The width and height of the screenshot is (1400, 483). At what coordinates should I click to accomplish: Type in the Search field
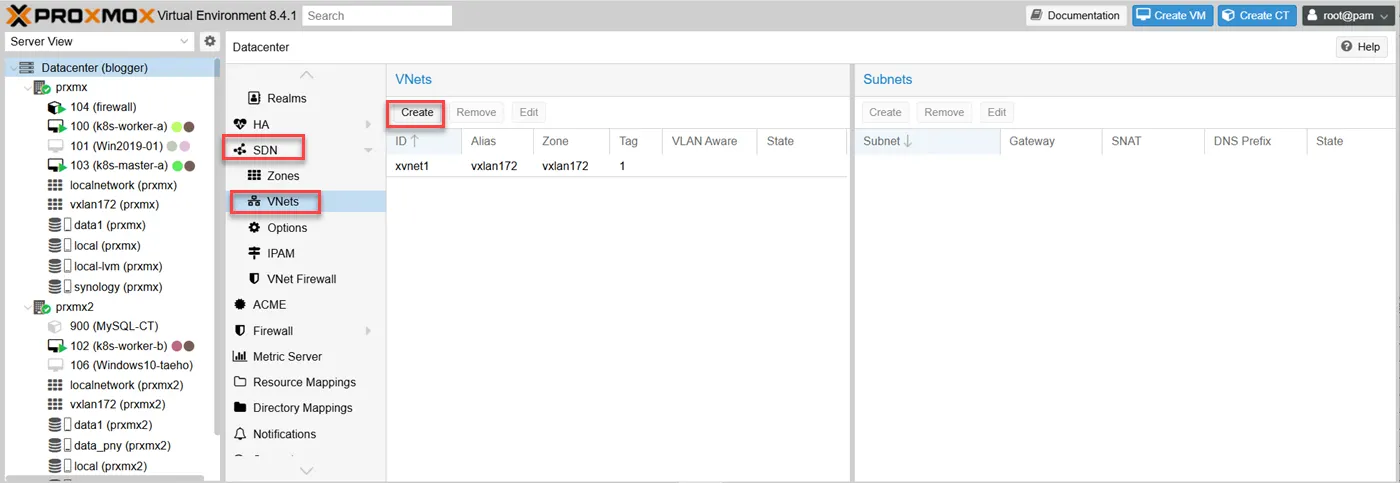[377, 16]
